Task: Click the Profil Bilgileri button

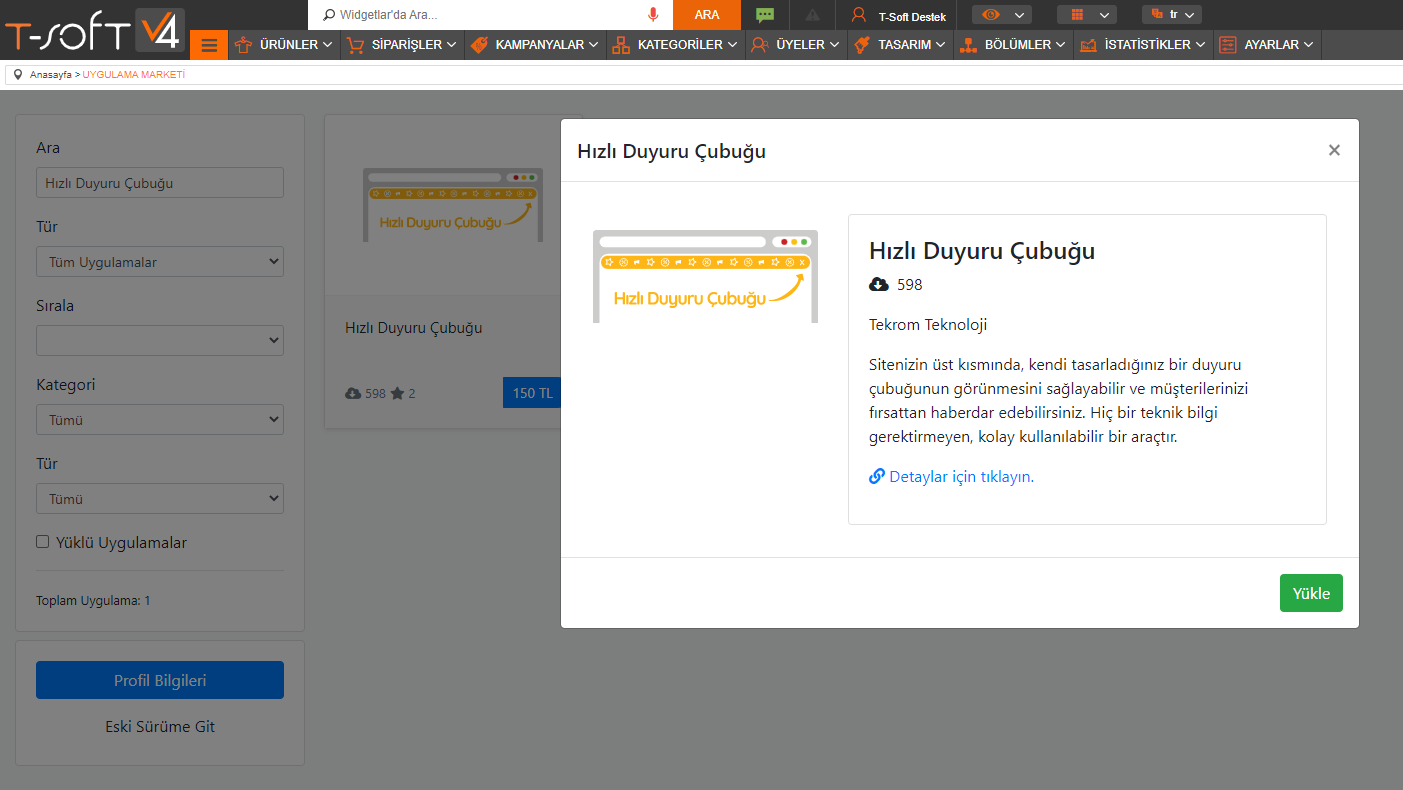Action: click(160, 680)
